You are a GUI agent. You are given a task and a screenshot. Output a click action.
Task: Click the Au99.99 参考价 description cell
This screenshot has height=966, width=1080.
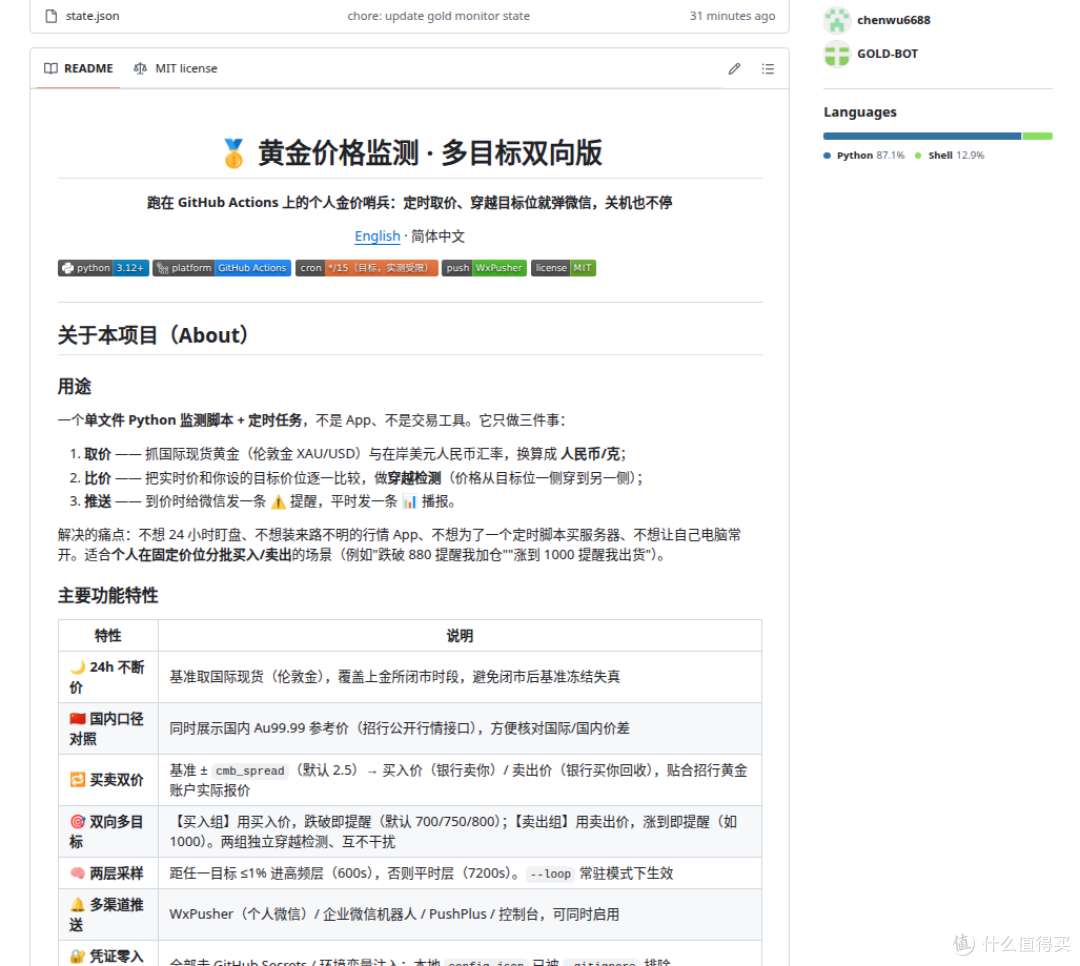click(x=459, y=729)
